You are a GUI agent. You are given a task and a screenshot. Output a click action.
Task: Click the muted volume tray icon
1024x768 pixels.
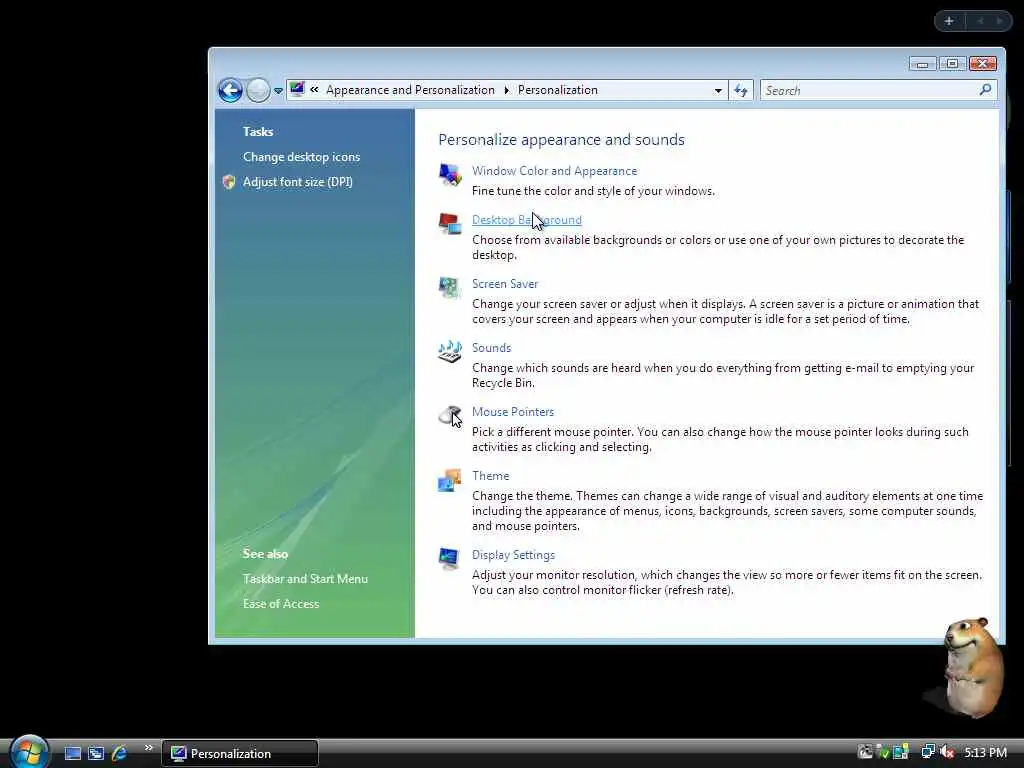pos(947,753)
